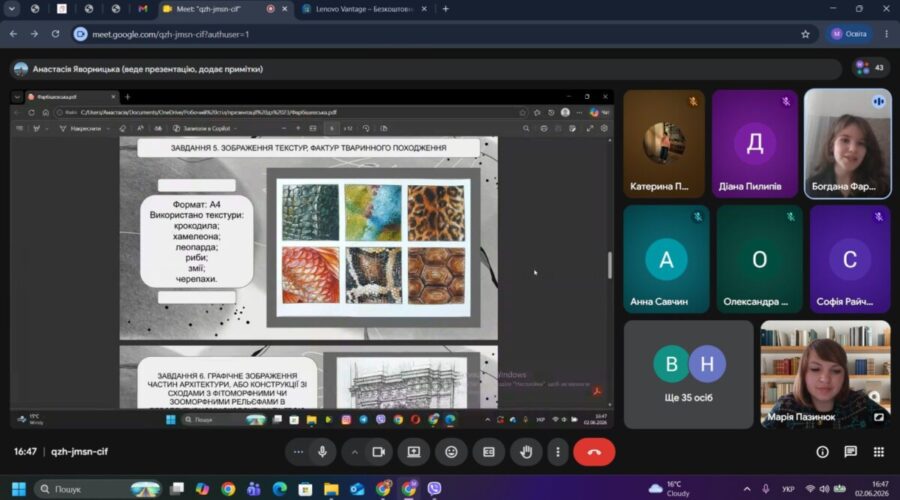
Task: View site info icon beside meet.google.com URL
Action: pos(80,34)
